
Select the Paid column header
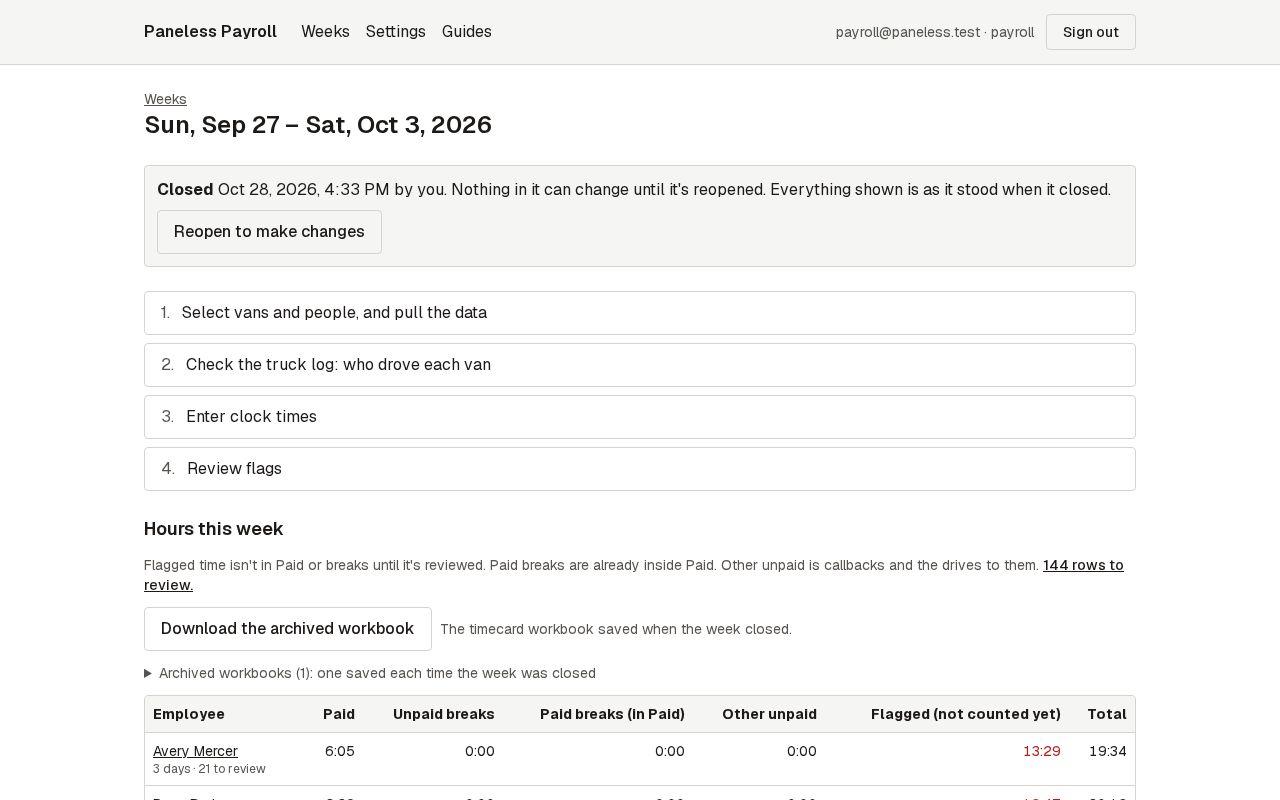(x=339, y=714)
